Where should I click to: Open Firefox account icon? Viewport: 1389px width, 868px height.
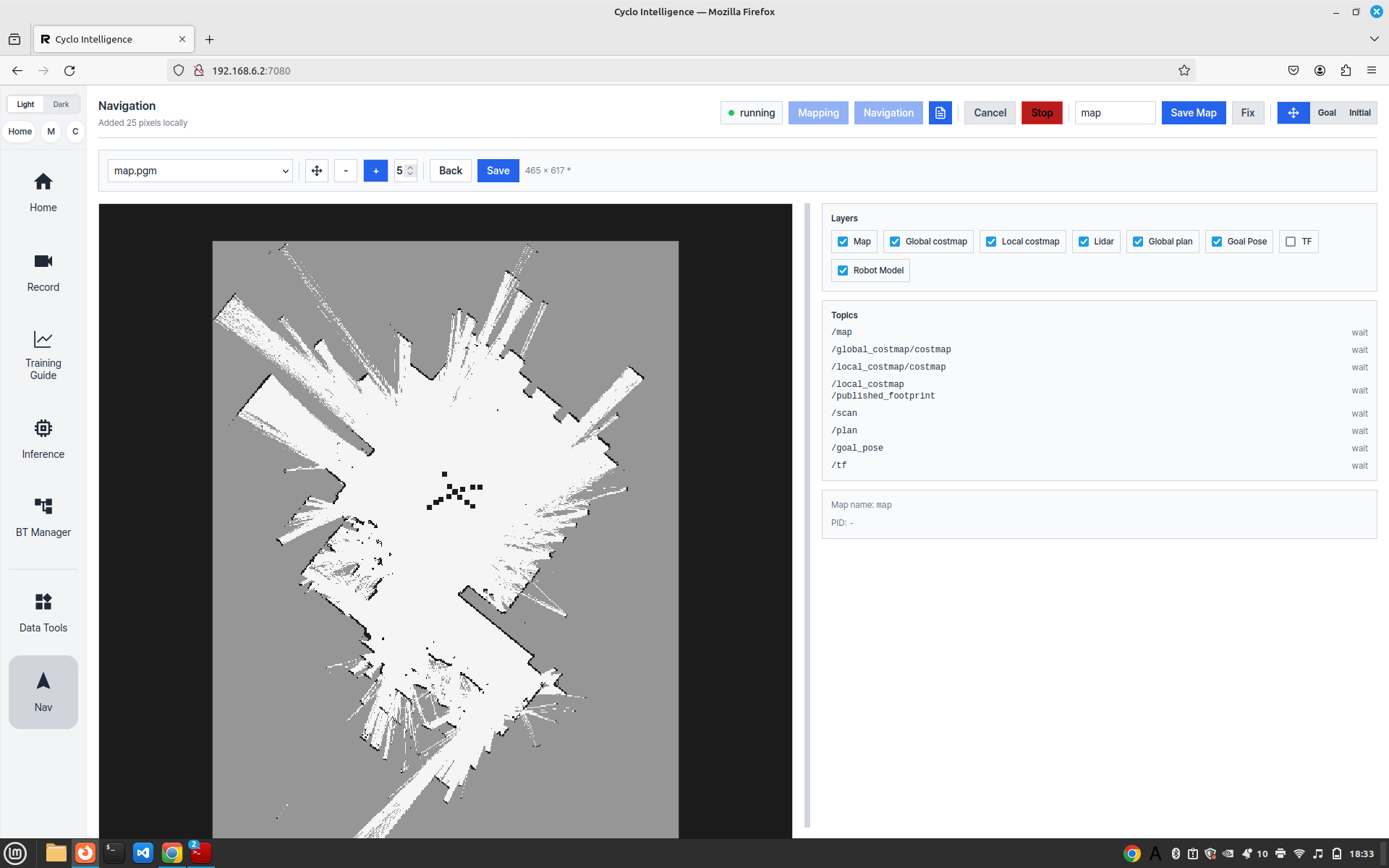(x=1320, y=70)
